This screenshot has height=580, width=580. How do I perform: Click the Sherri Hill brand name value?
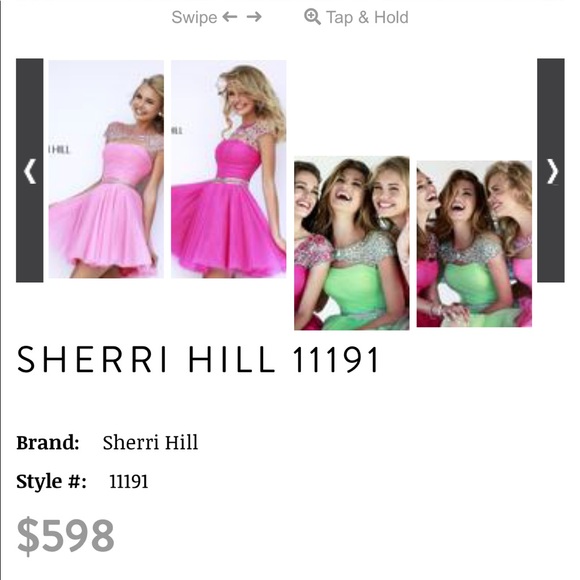[150, 442]
